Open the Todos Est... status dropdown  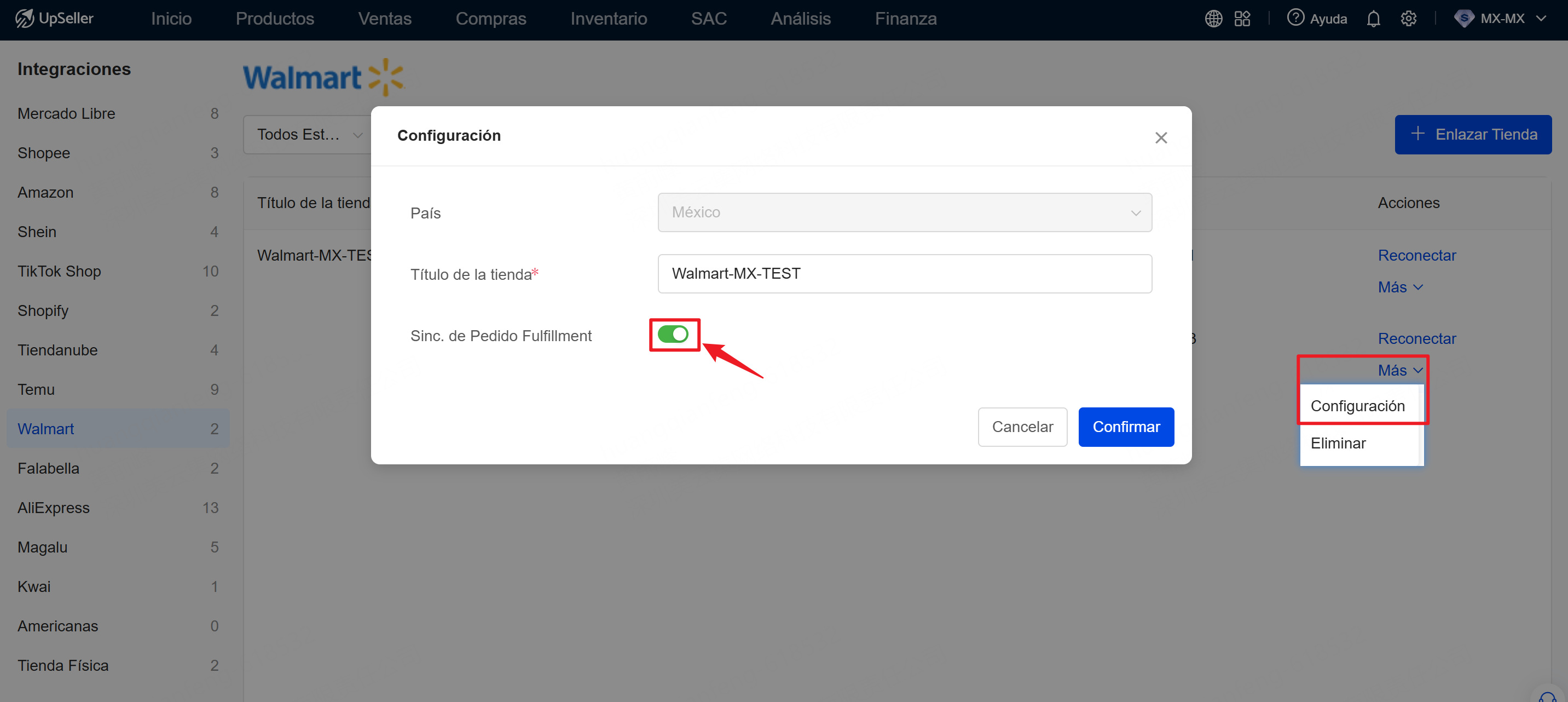pos(309,135)
